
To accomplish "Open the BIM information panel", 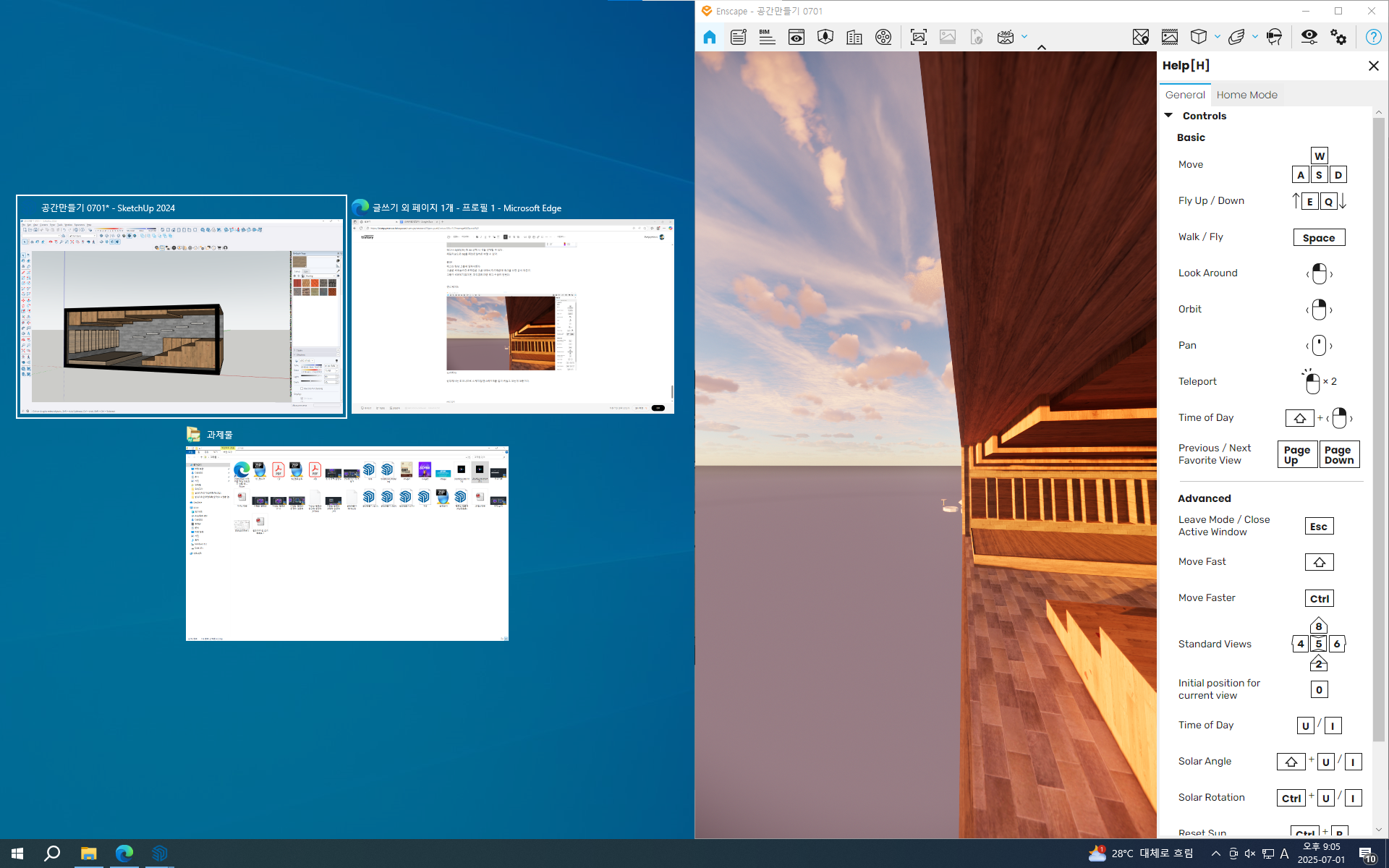I will pos(767,37).
